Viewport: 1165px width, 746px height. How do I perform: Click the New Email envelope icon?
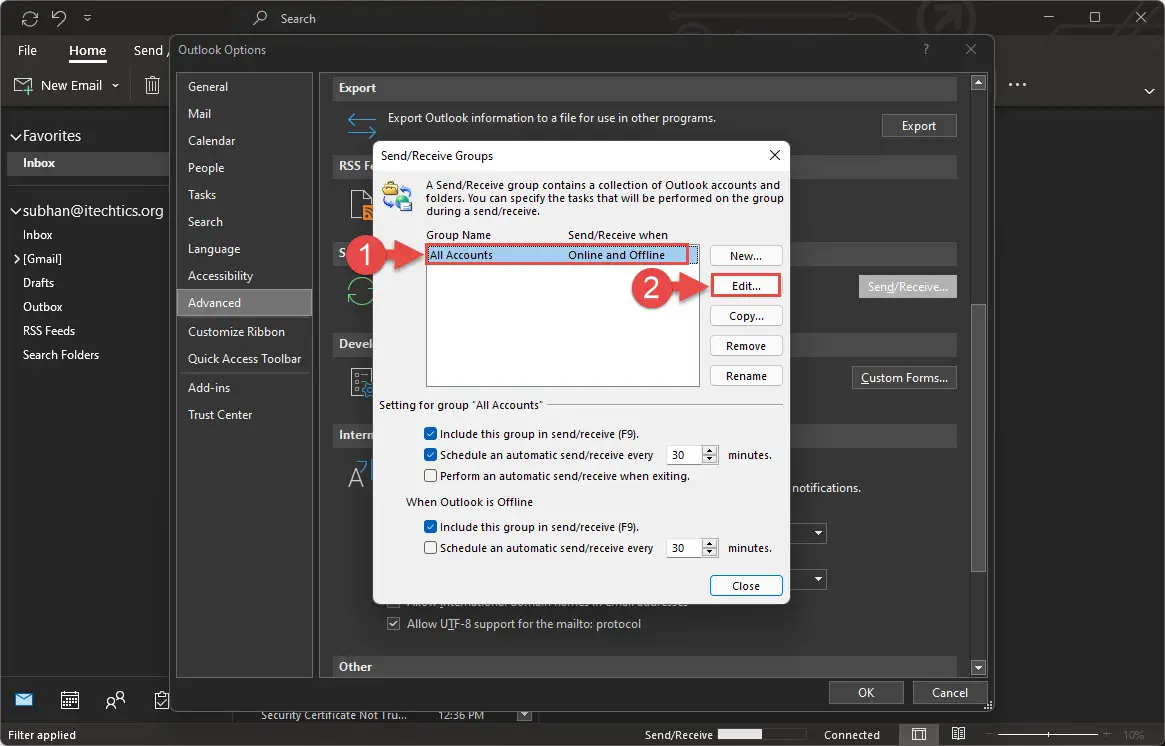click(x=24, y=85)
